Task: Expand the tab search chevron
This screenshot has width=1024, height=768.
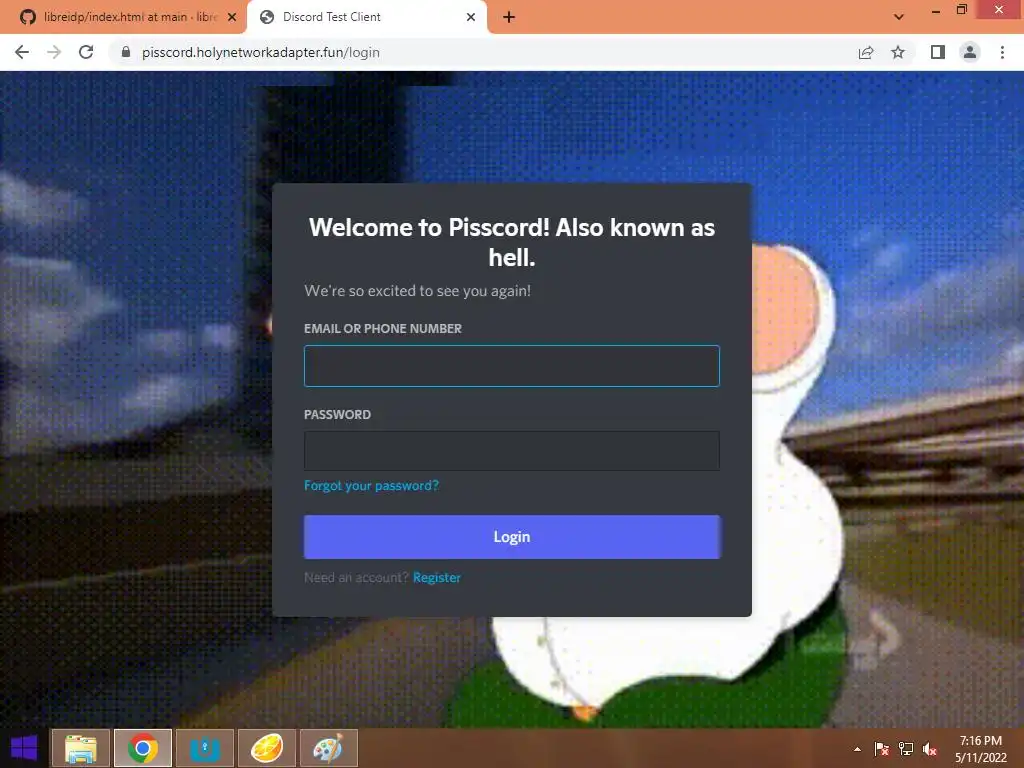Action: [x=899, y=17]
